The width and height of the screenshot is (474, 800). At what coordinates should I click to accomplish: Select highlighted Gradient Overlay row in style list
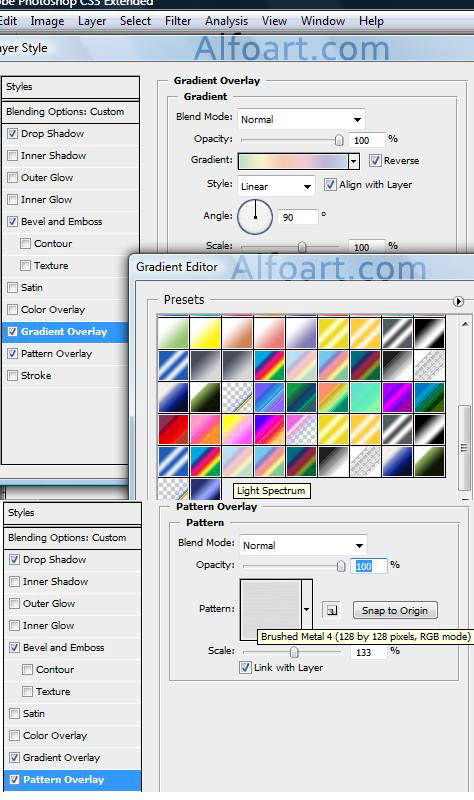[65, 332]
